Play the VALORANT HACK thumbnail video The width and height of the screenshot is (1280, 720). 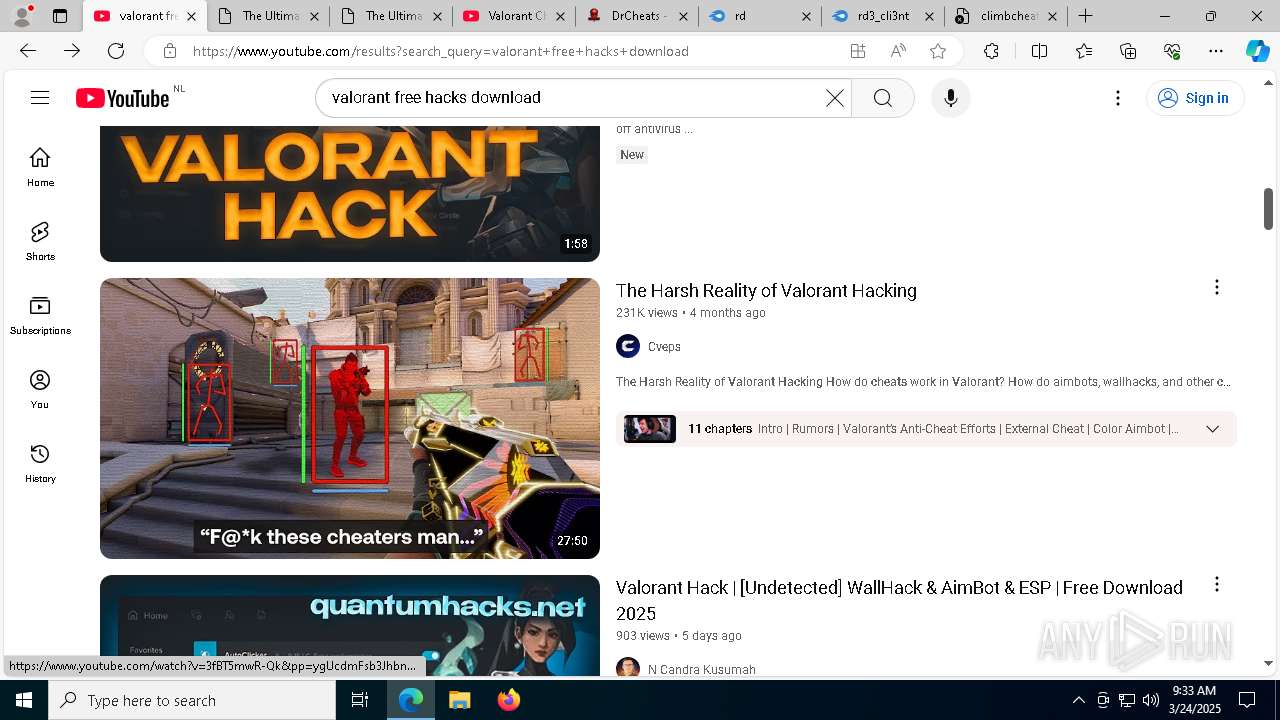coord(350,194)
